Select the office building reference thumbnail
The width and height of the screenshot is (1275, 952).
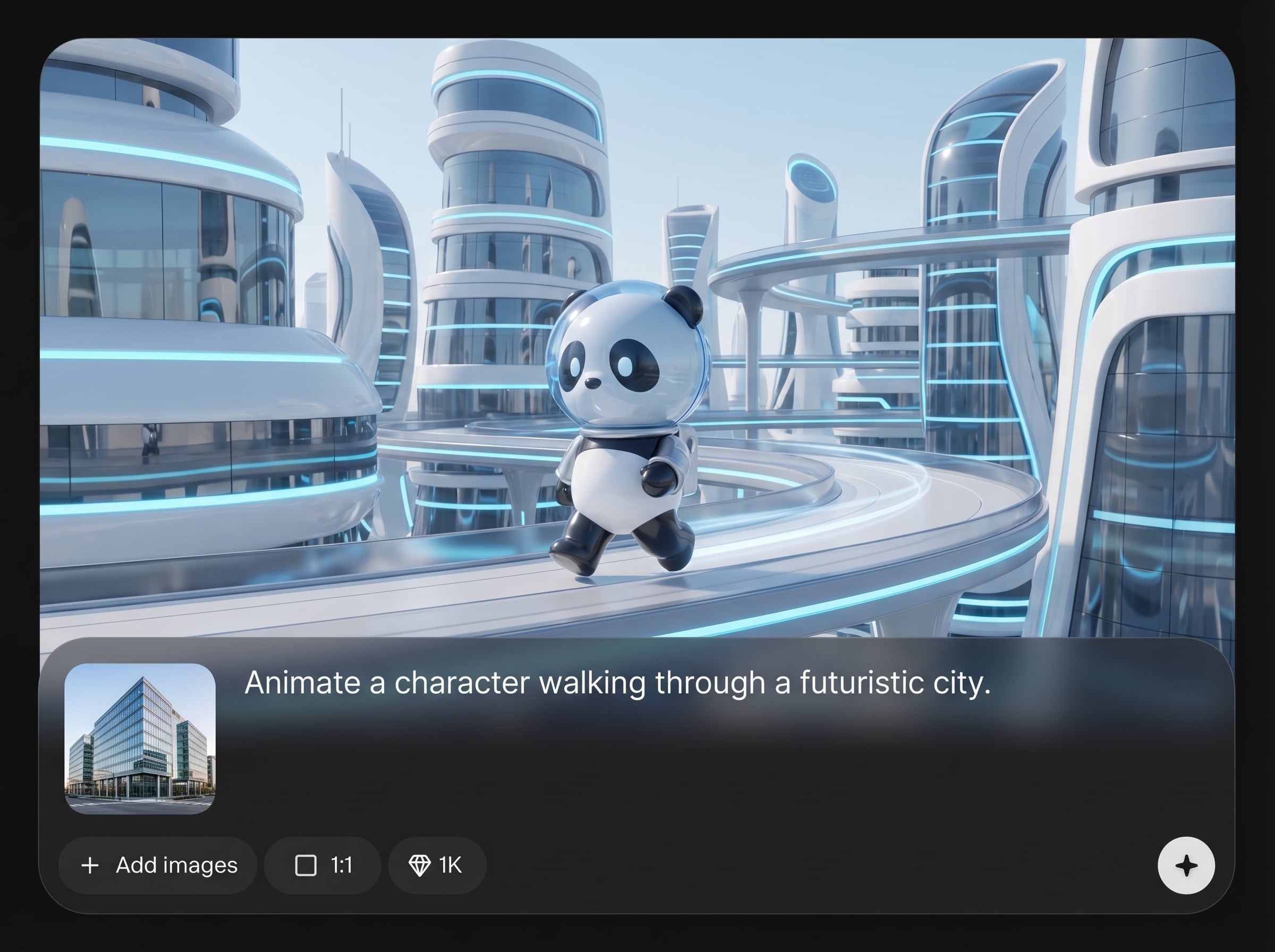140,738
